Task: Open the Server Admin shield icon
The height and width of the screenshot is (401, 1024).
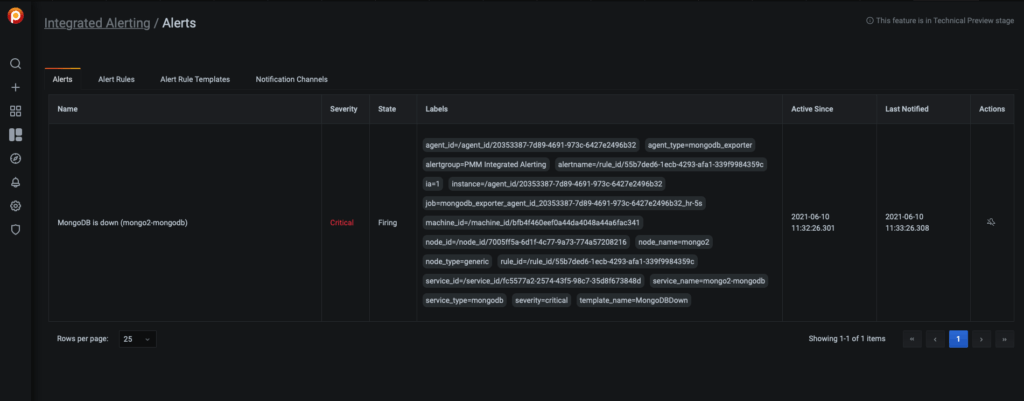Action: 15,229
